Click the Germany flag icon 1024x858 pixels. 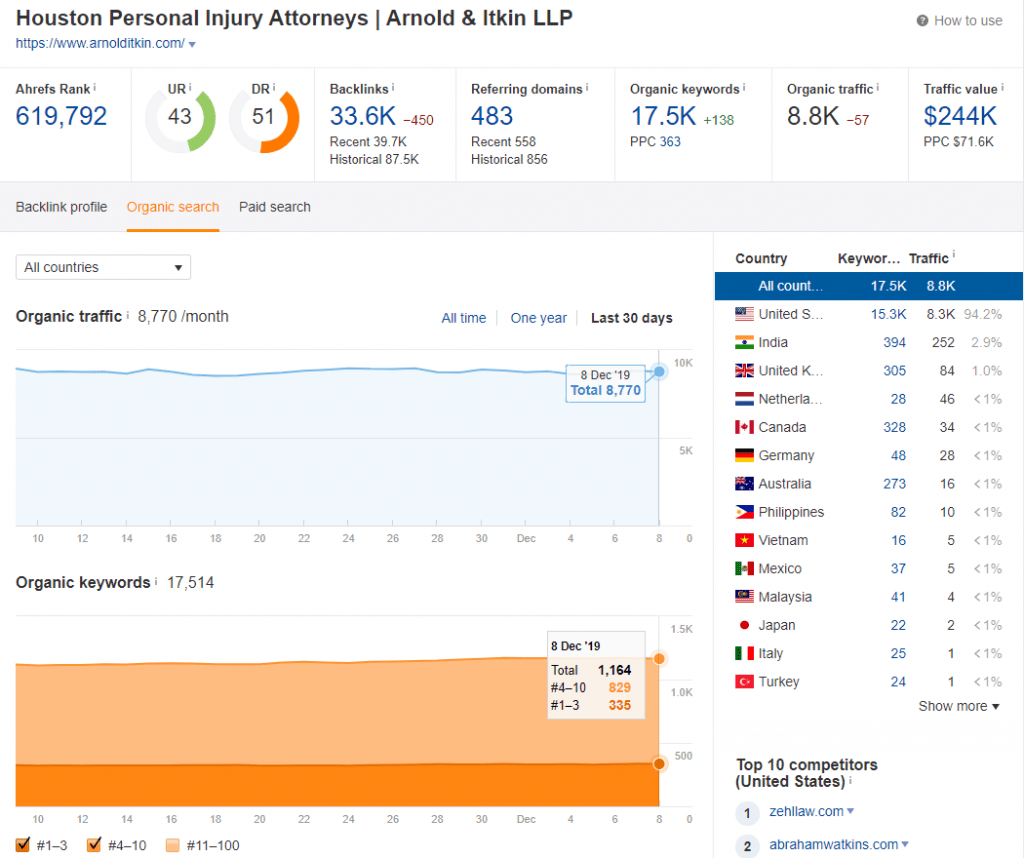click(x=744, y=455)
